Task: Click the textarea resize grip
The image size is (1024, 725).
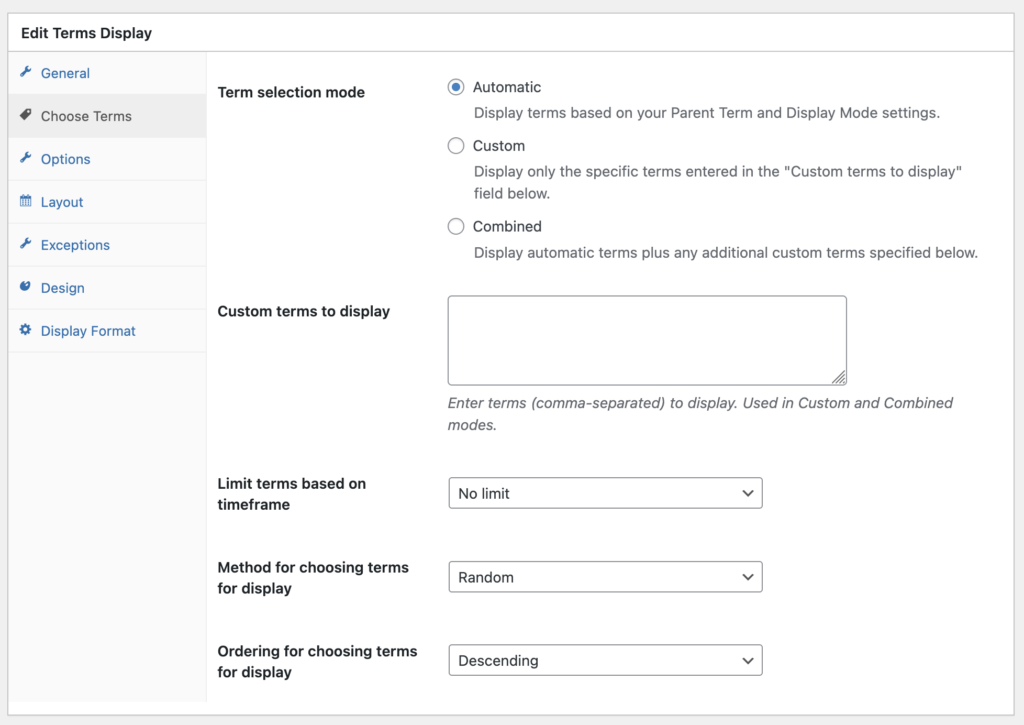Action: [841, 379]
